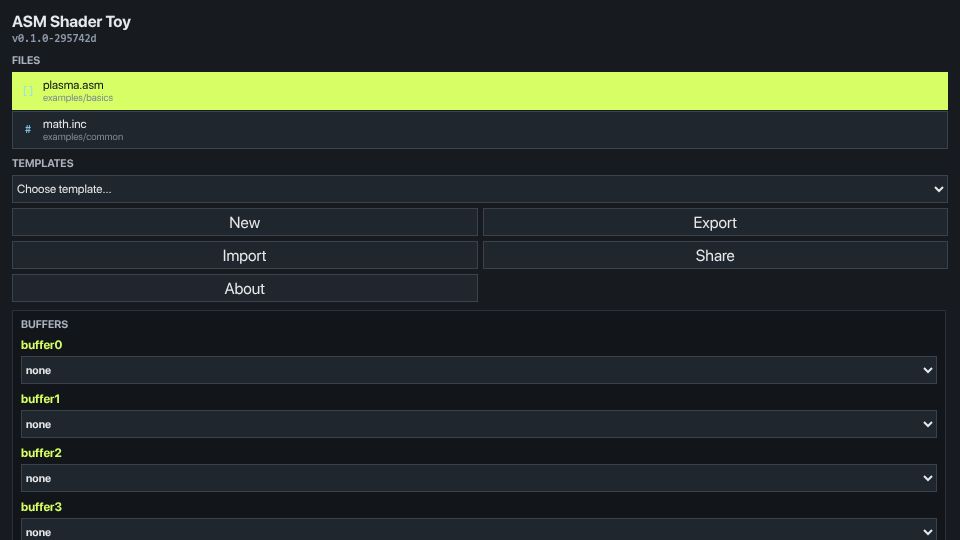Click the Import button
Image resolution: width=960 pixels, height=540 pixels.
(x=244, y=255)
